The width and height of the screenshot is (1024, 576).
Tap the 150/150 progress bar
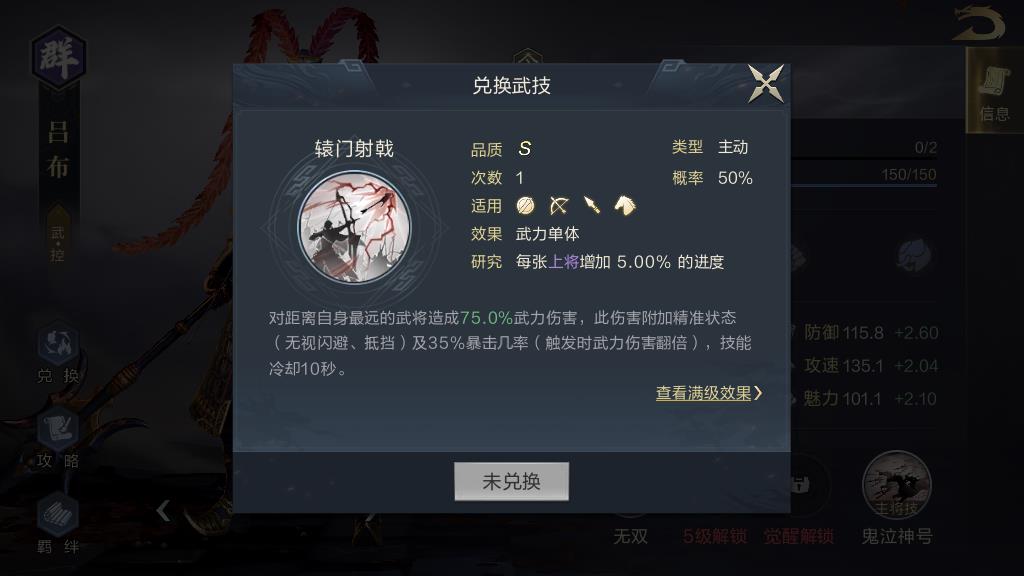click(864, 177)
